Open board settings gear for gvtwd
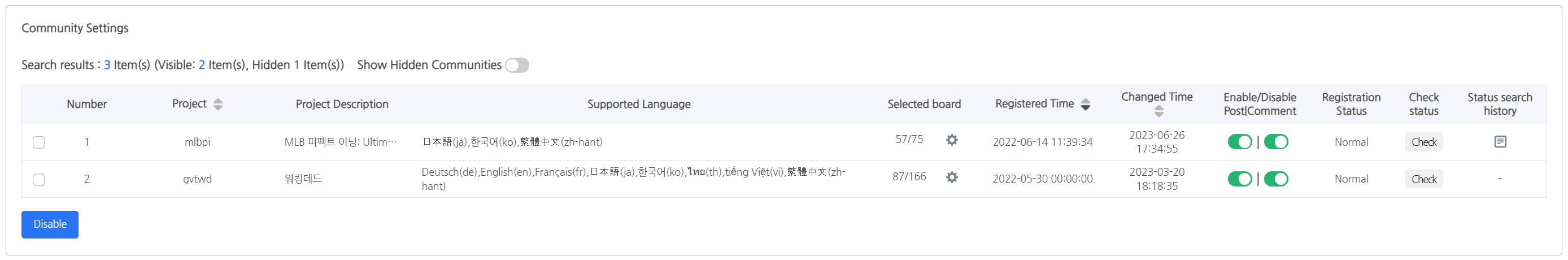1568x260 pixels. (x=951, y=177)
